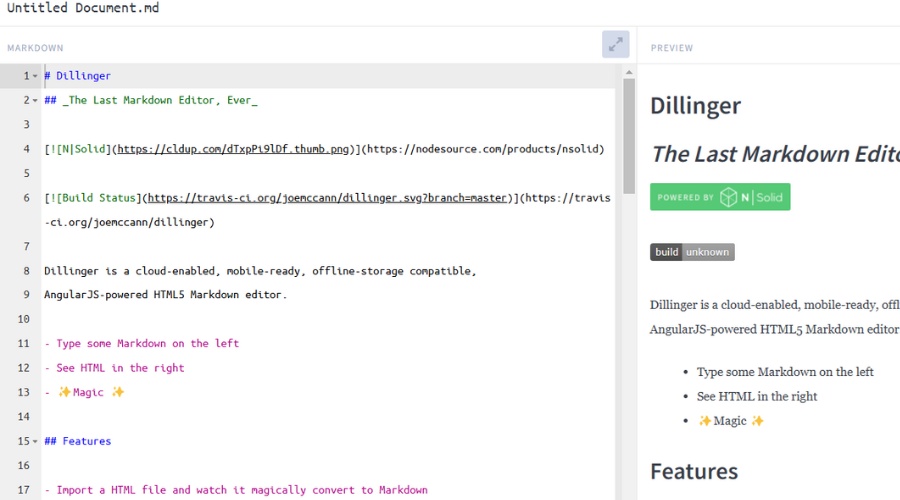Click the expand editor fullscreen icon
The image size is (900, 500).
(615, 44)
